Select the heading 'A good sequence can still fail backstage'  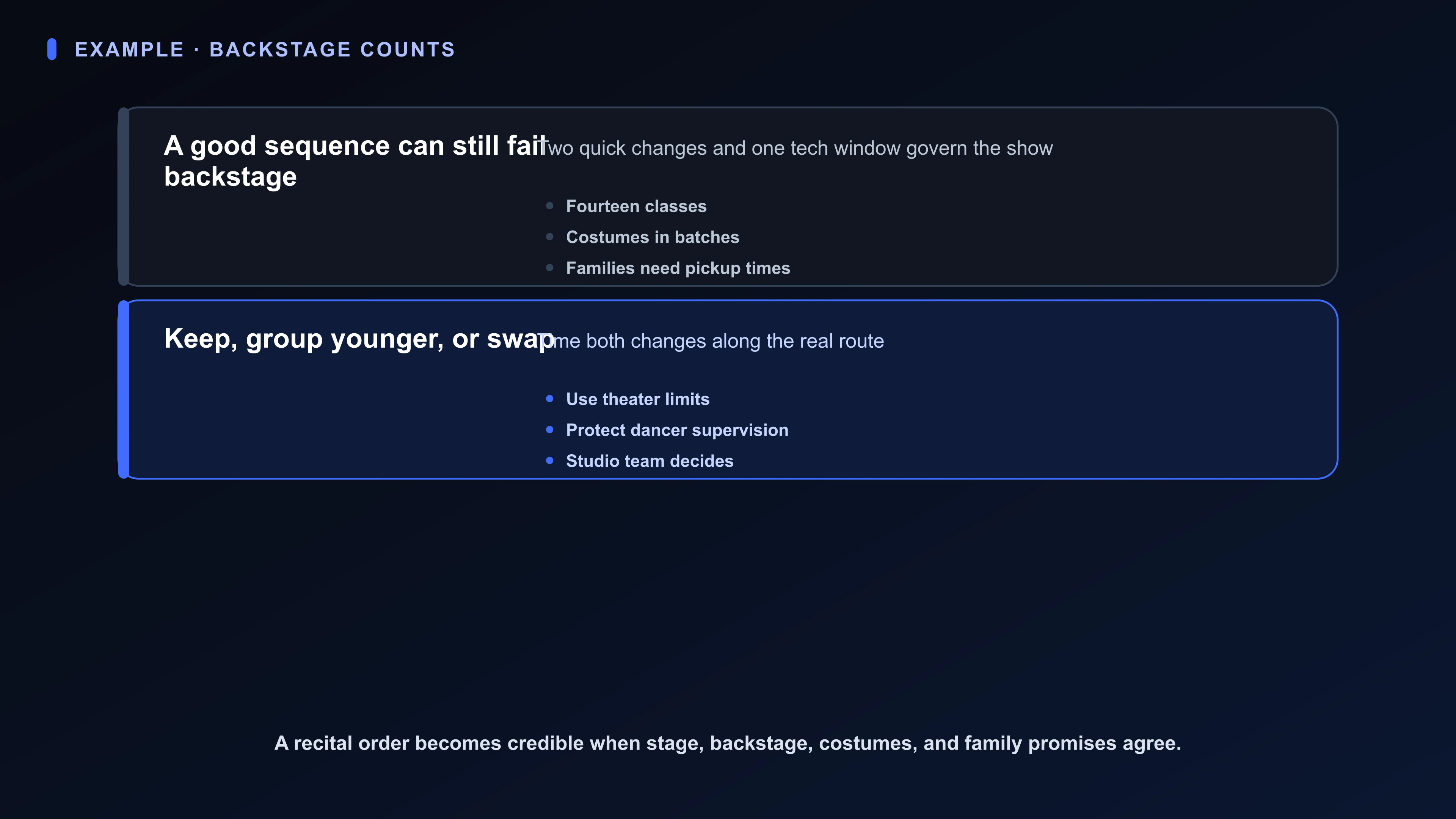(x=356, y=161)
